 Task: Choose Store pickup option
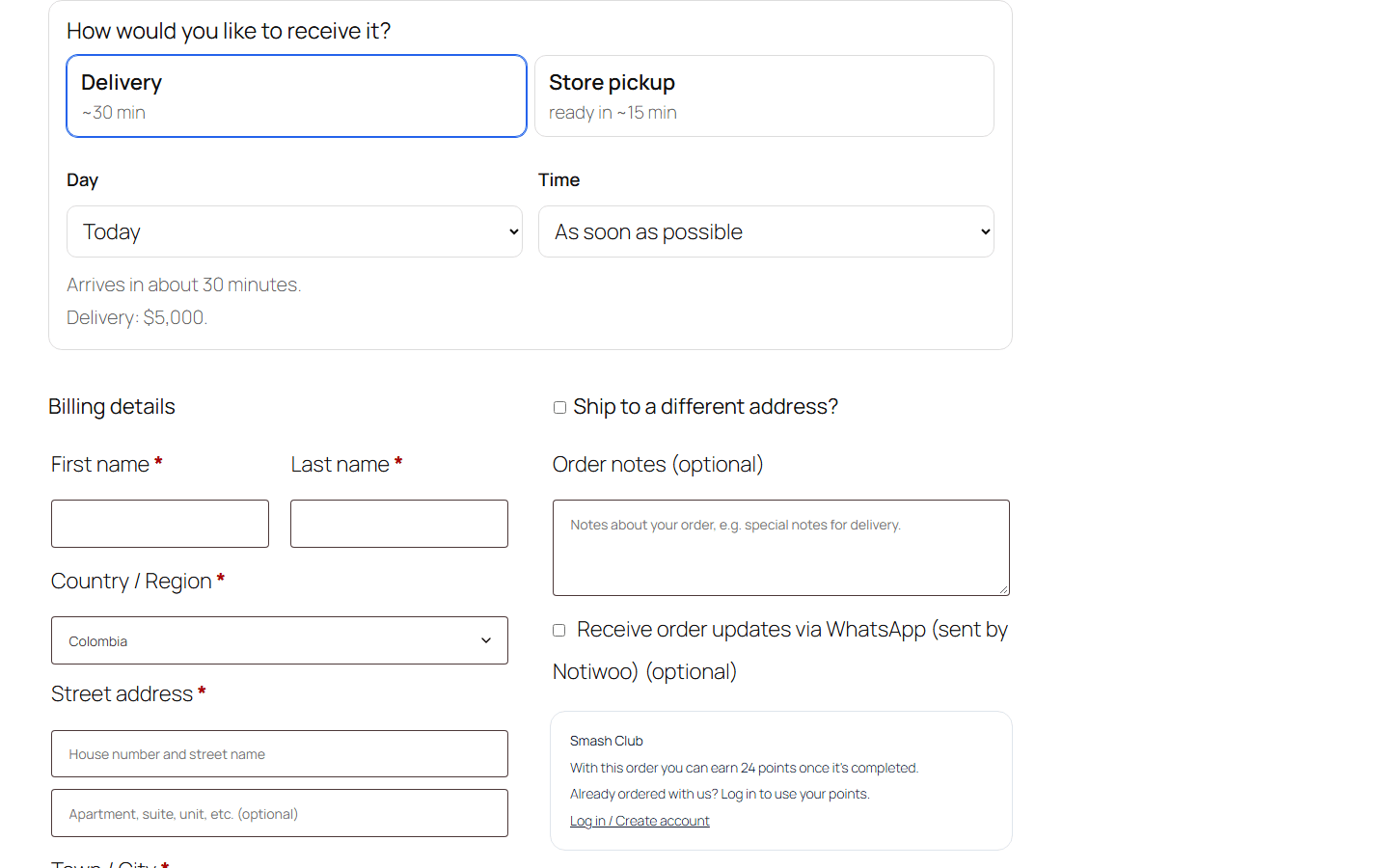point(764,96)
